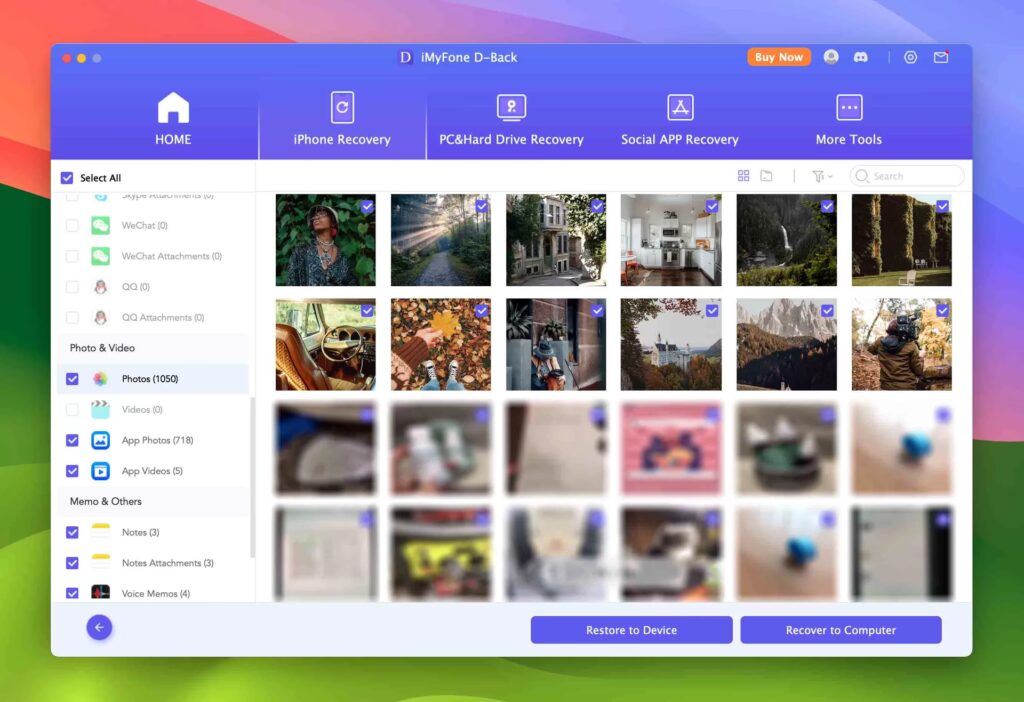
Task: Uncheck the Notes (3) checkbox
Action: click(x=72, y=533)
